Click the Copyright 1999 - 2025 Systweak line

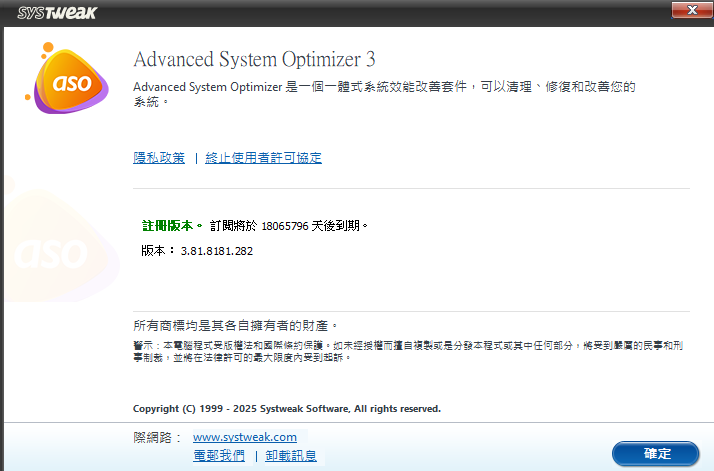click(x=287, y=409)
